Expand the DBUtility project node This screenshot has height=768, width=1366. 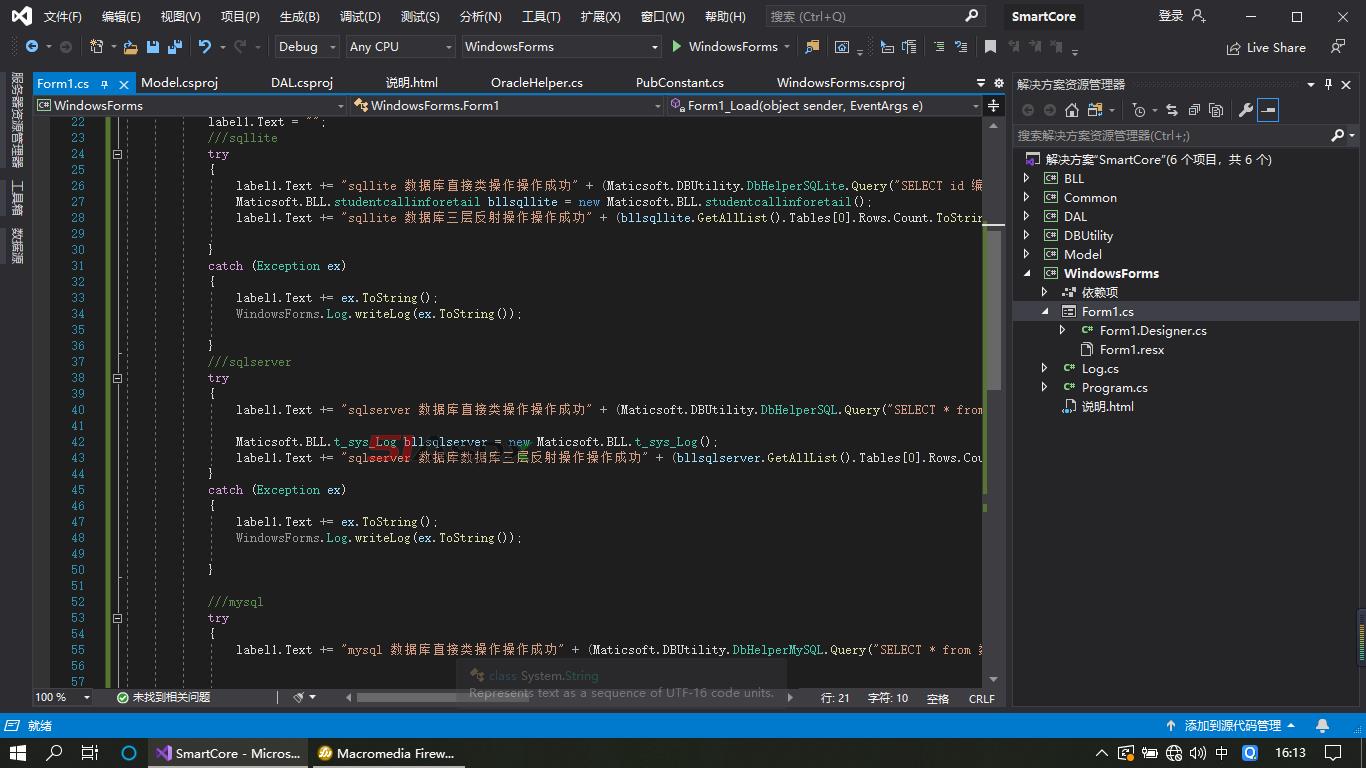tap(1027, 235)
